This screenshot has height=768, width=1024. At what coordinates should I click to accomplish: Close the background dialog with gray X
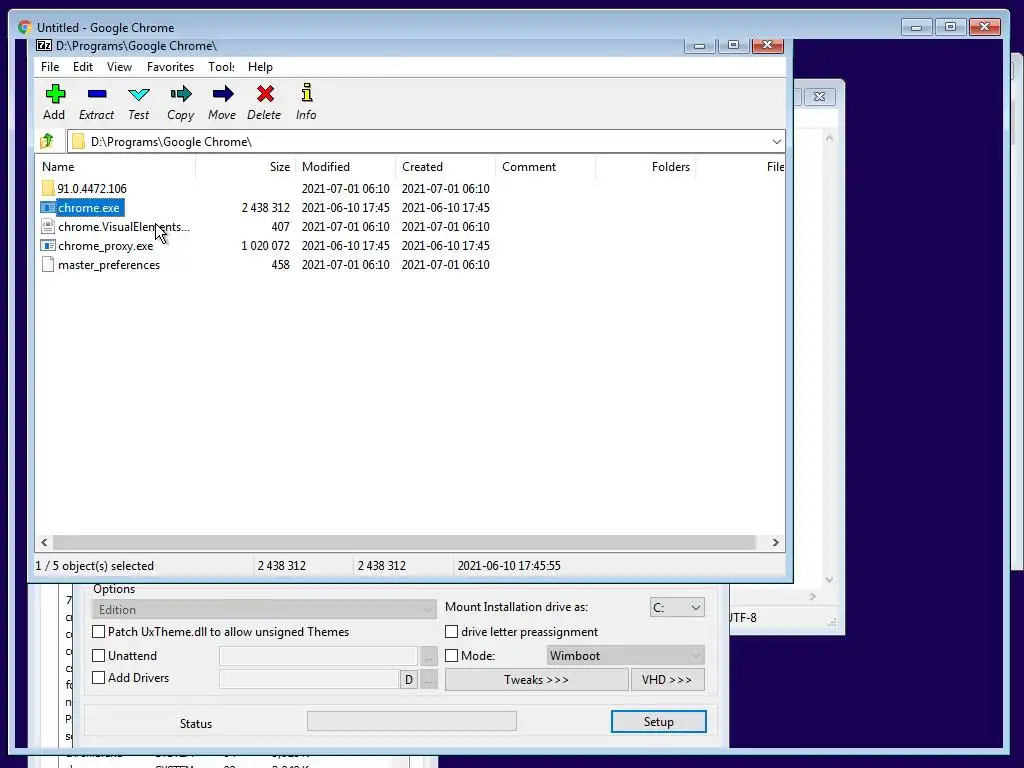[819, 97]
